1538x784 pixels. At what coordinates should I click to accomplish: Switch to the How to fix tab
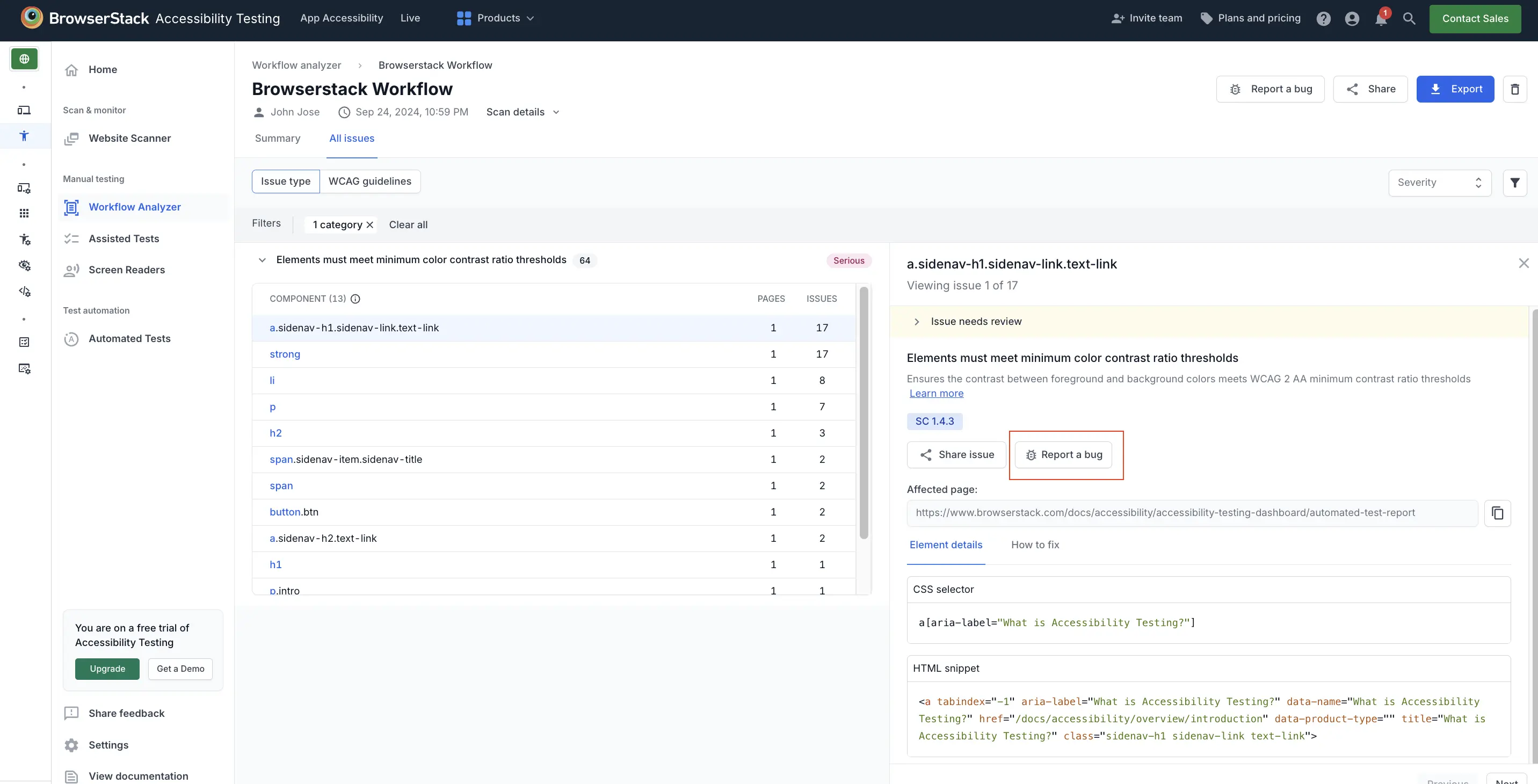tap(1035, 544)
